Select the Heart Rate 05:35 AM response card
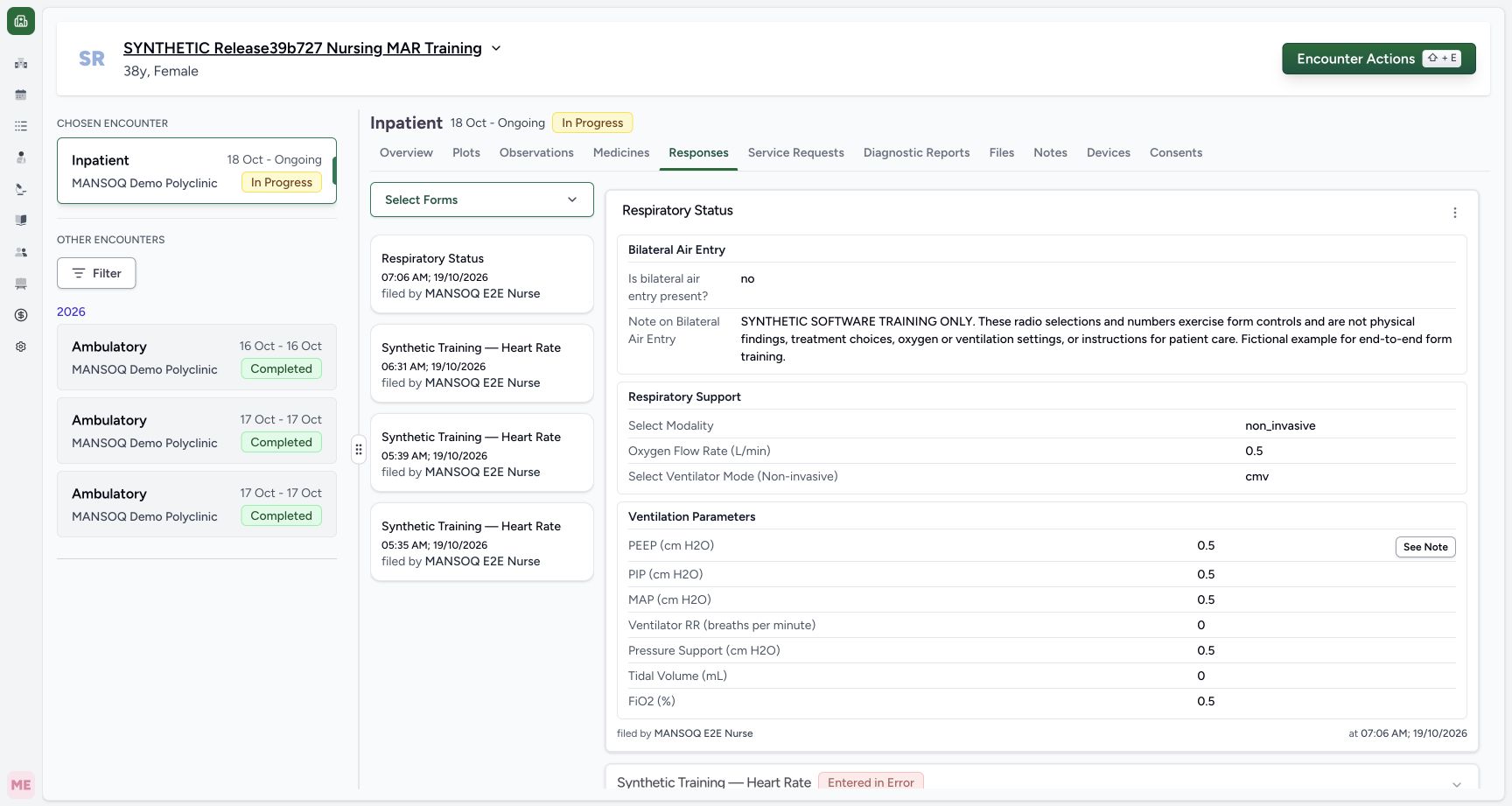Screen dimensions: 1512x806 point(482,542)
